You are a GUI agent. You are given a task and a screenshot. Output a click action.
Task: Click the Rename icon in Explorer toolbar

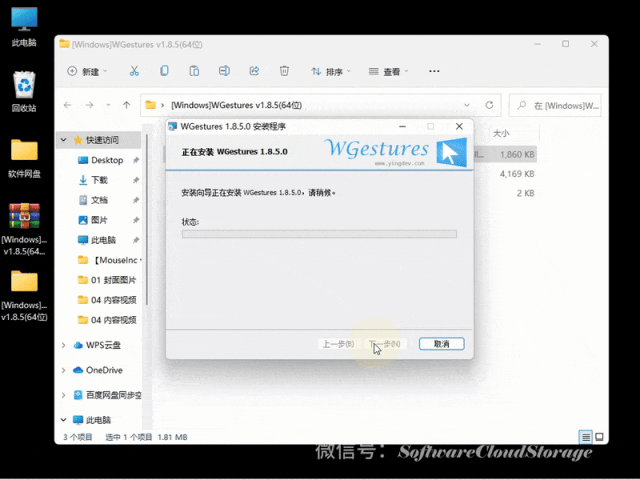click(224, 71)
